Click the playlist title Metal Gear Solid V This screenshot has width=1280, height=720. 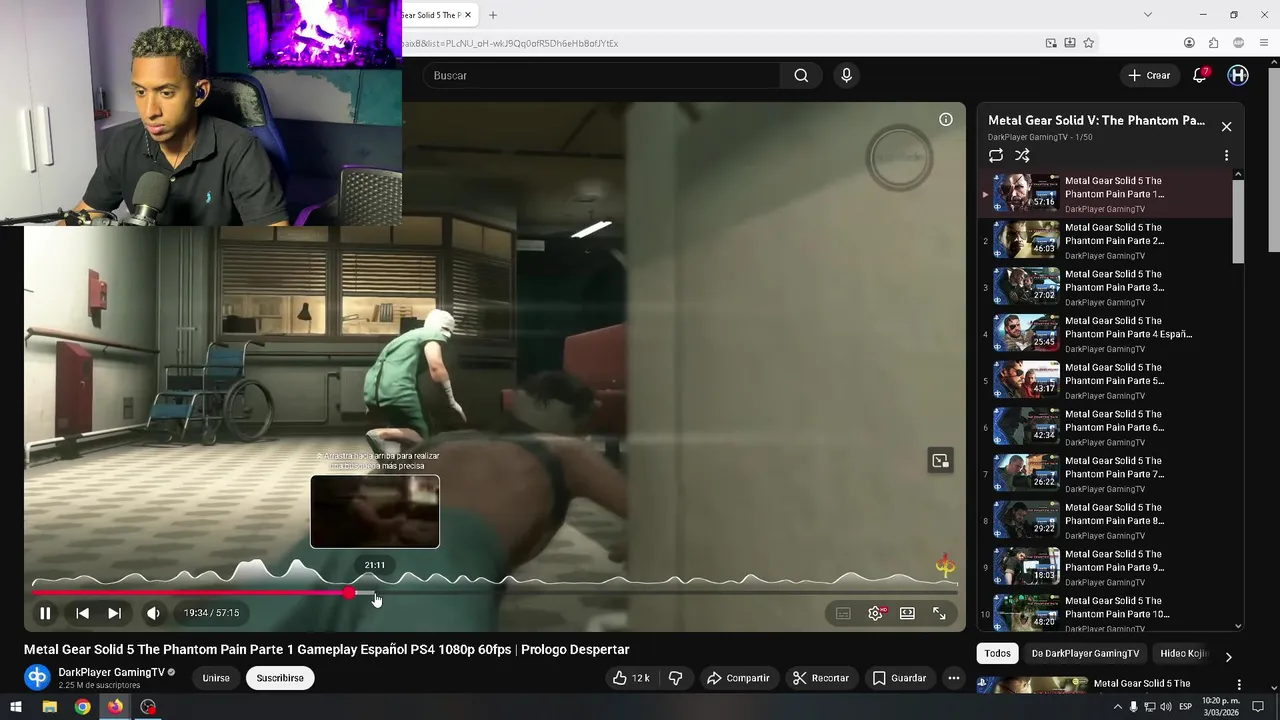click(1096, 120)
